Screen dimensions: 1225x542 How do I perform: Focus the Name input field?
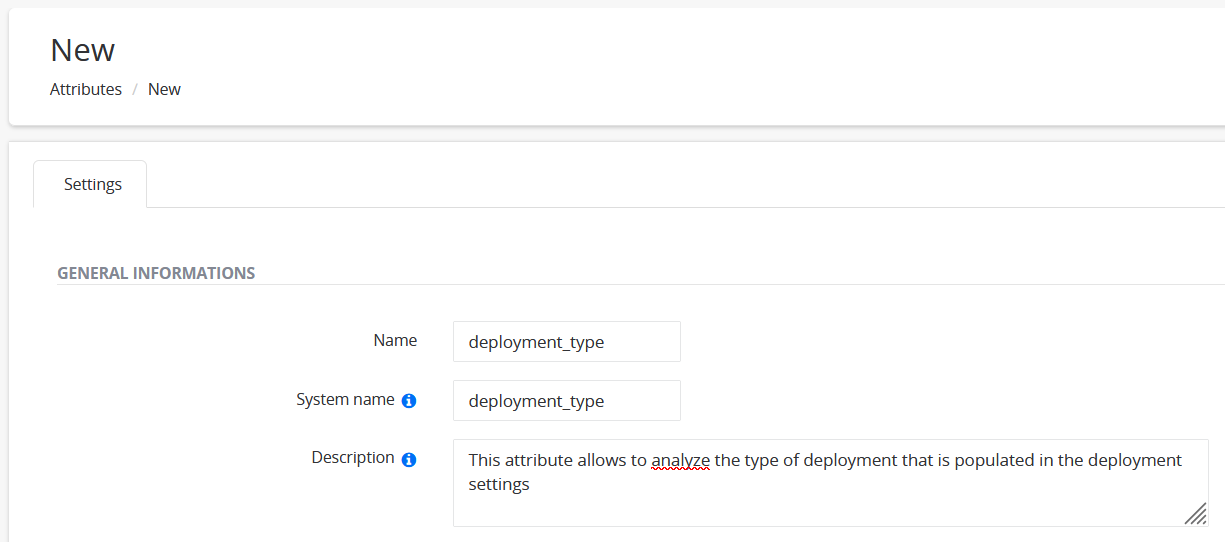567,342
